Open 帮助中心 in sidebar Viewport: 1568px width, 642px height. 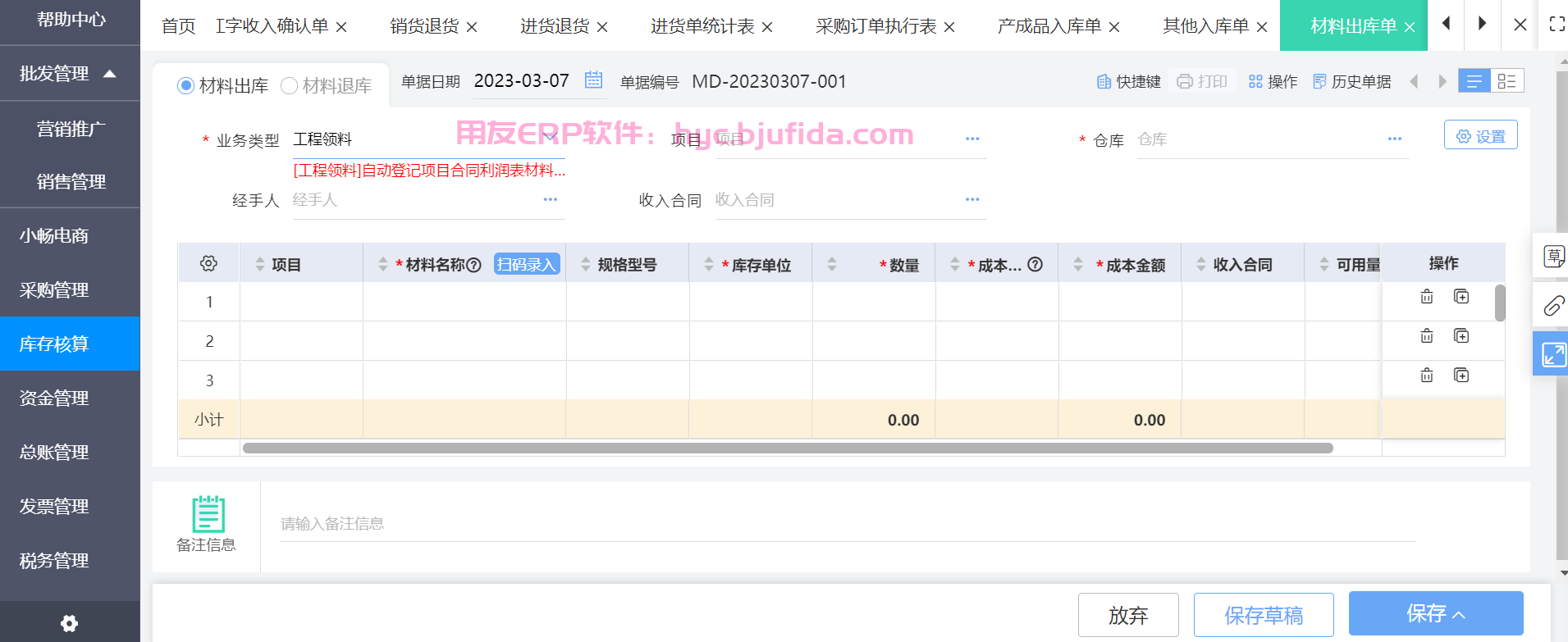[x=70, y=20]
